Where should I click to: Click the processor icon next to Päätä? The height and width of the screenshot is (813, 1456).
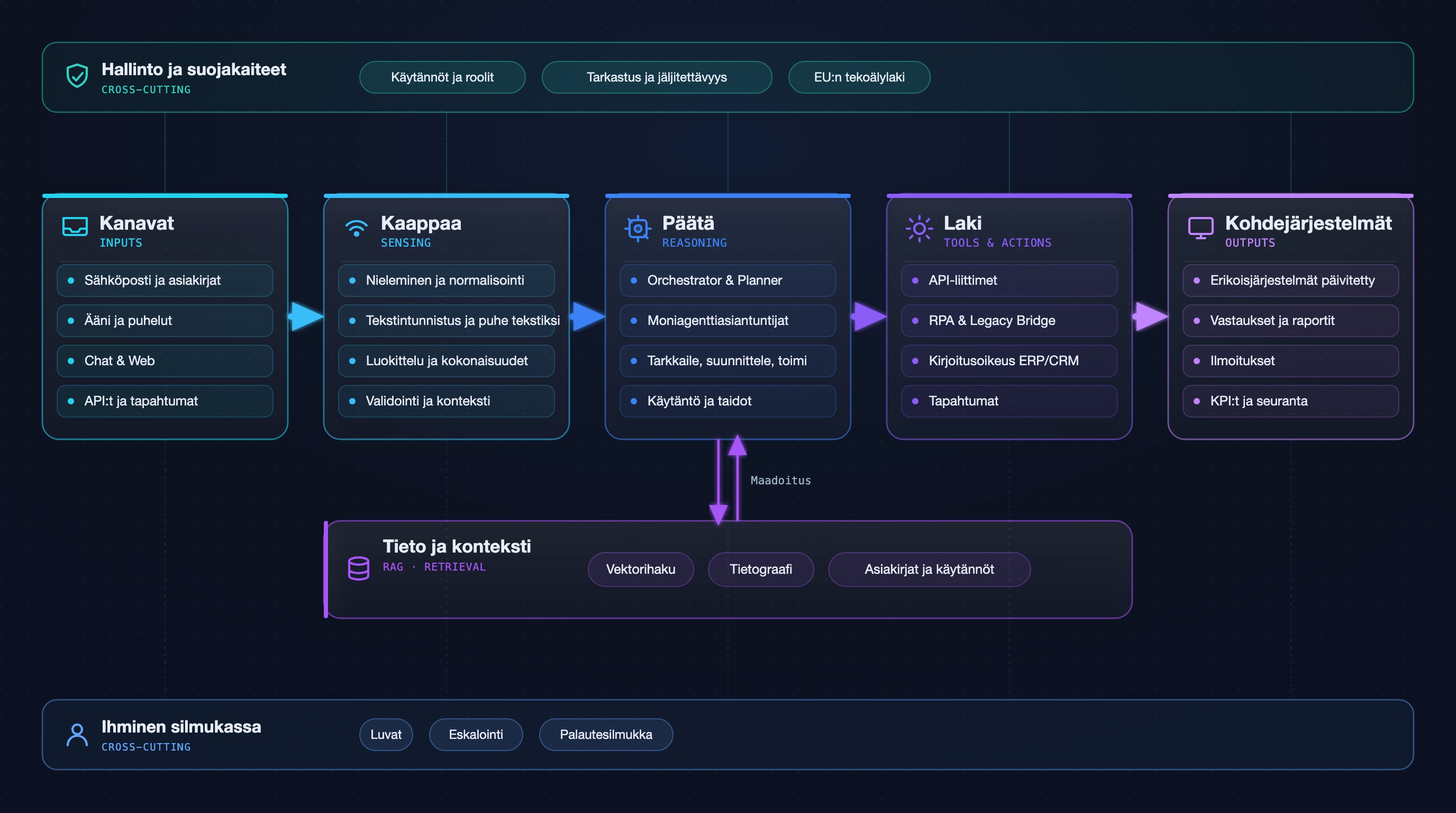[638, 229]
